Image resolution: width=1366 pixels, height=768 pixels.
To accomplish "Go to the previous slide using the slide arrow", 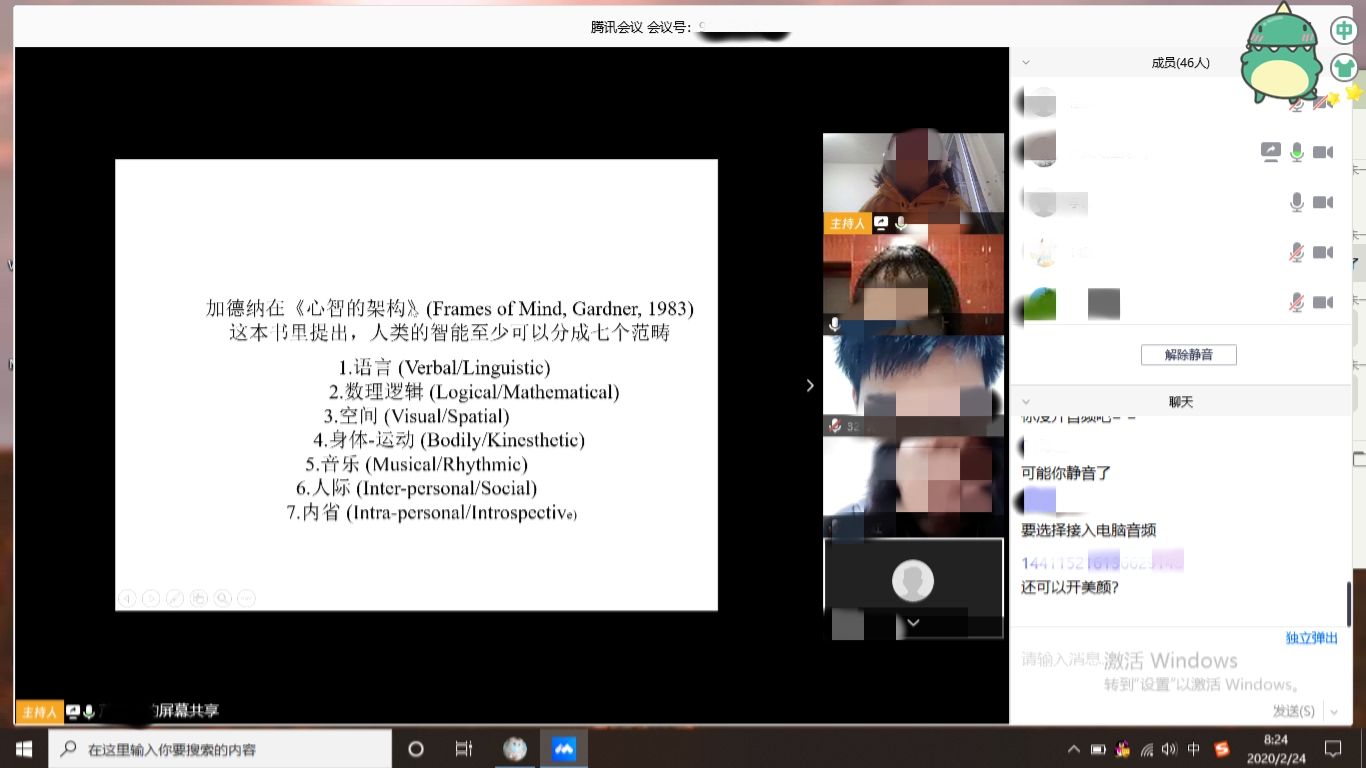I will [x=127, y=598].
